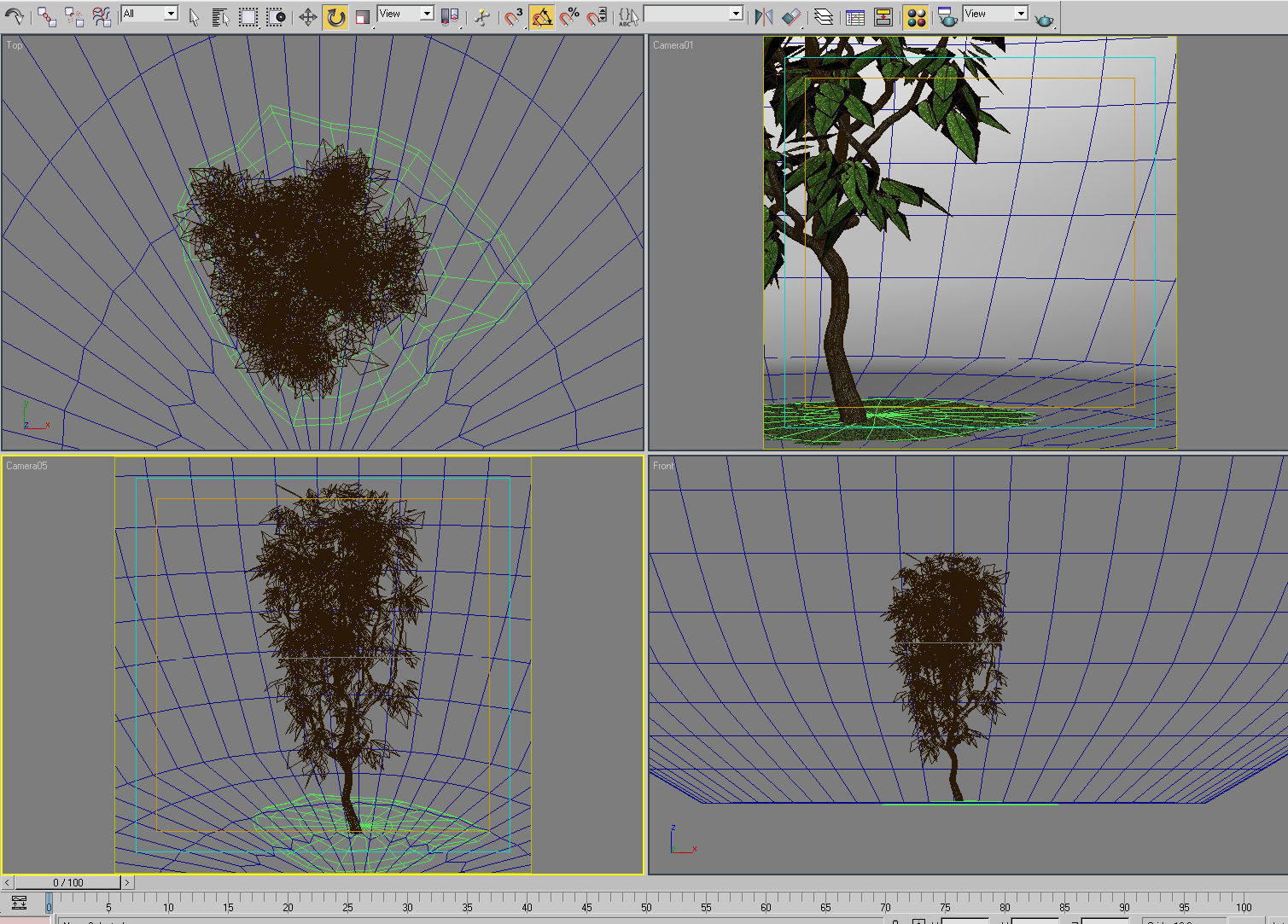Screen dimensions: 1288x924
Task: Click the Top viewport label
Action: click(x=15, y=45)
